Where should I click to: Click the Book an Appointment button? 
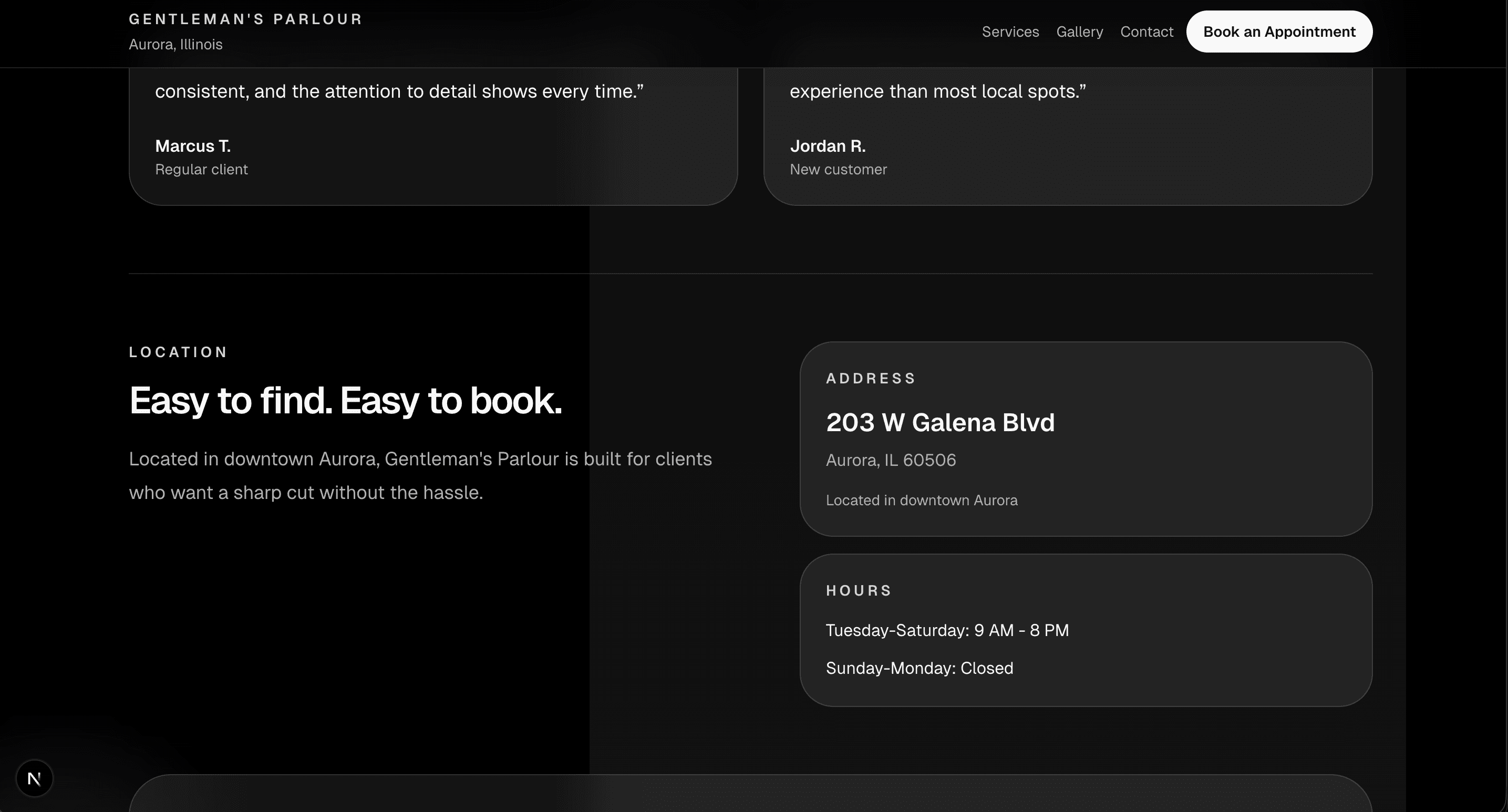click(x=1278, y=32)
